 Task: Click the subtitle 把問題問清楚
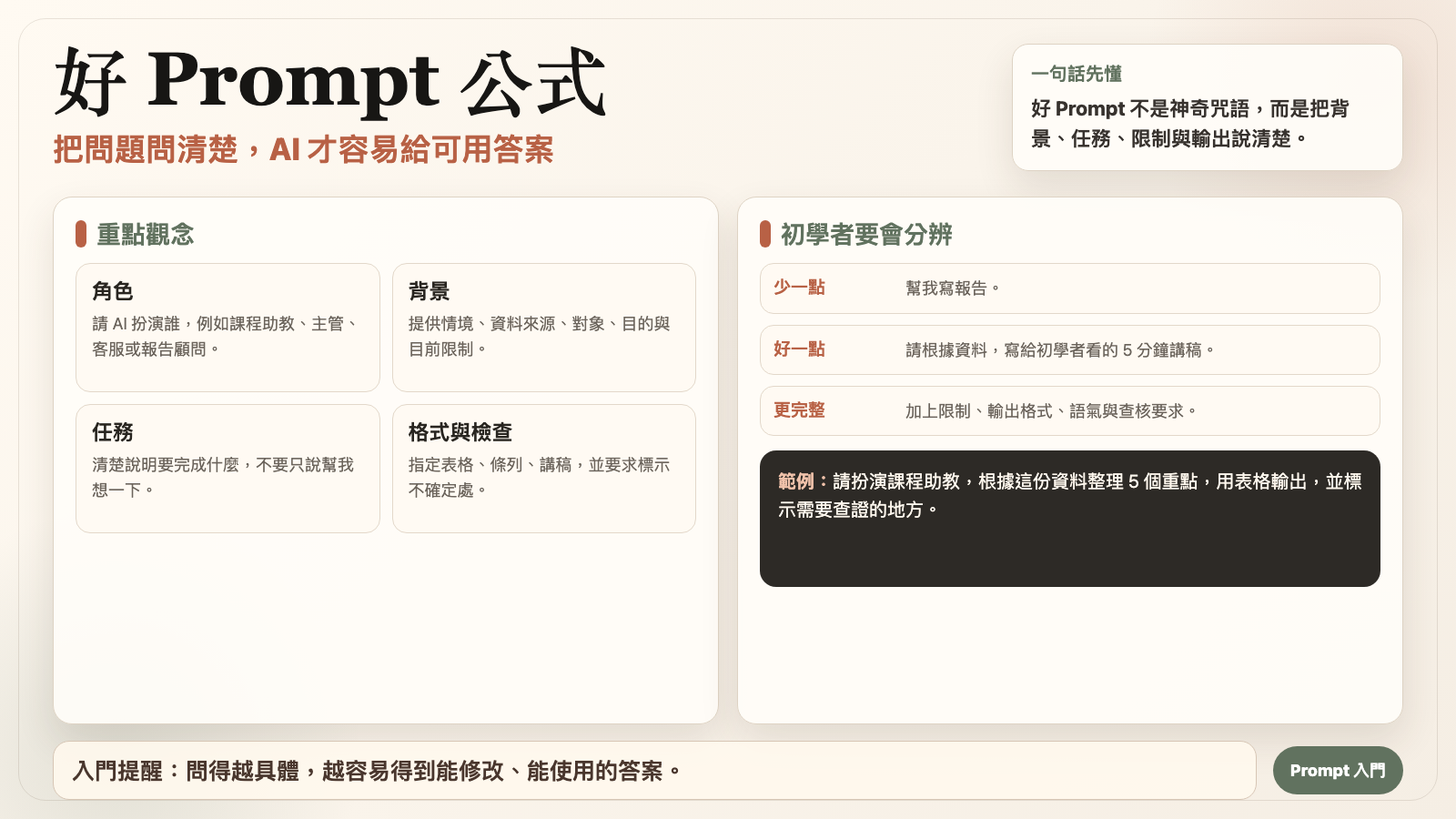pos(303,149)
